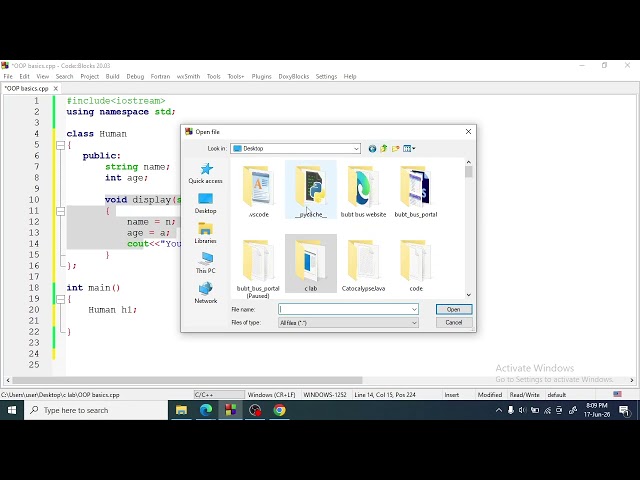Collapse the fold marker at line 5

point(60,145)
